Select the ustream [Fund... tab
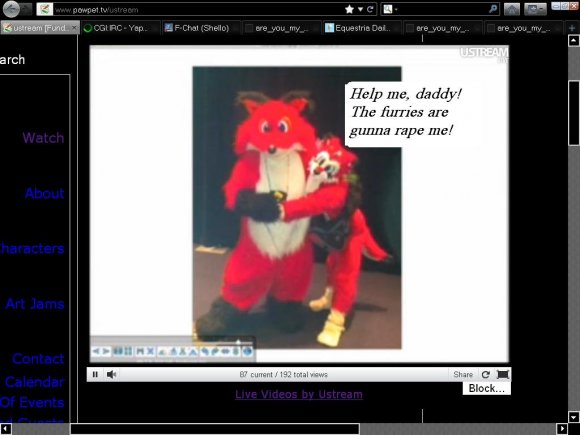580x435 pixels. point(40,28)
